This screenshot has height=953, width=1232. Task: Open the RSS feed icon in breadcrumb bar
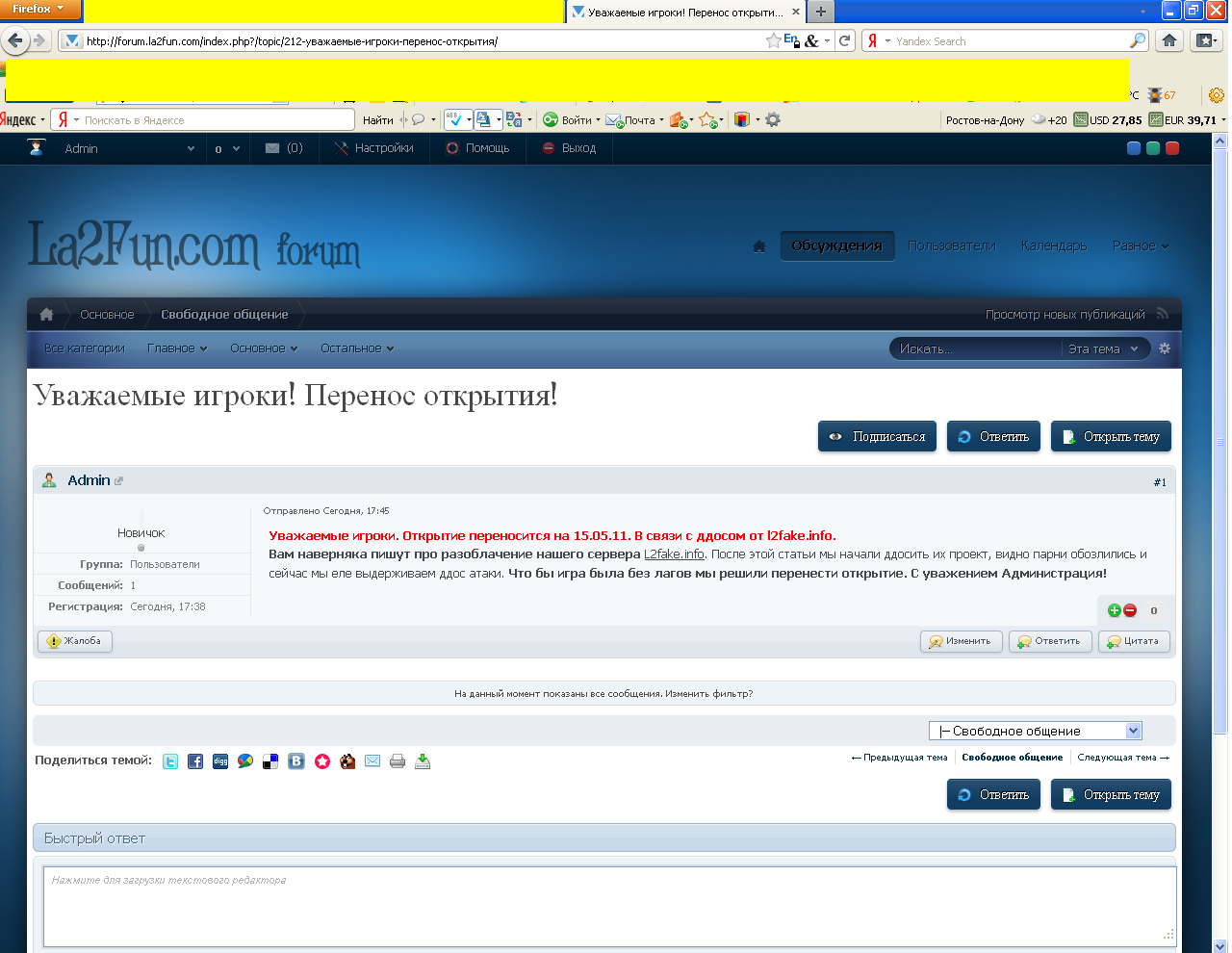tap(1163, 314)
